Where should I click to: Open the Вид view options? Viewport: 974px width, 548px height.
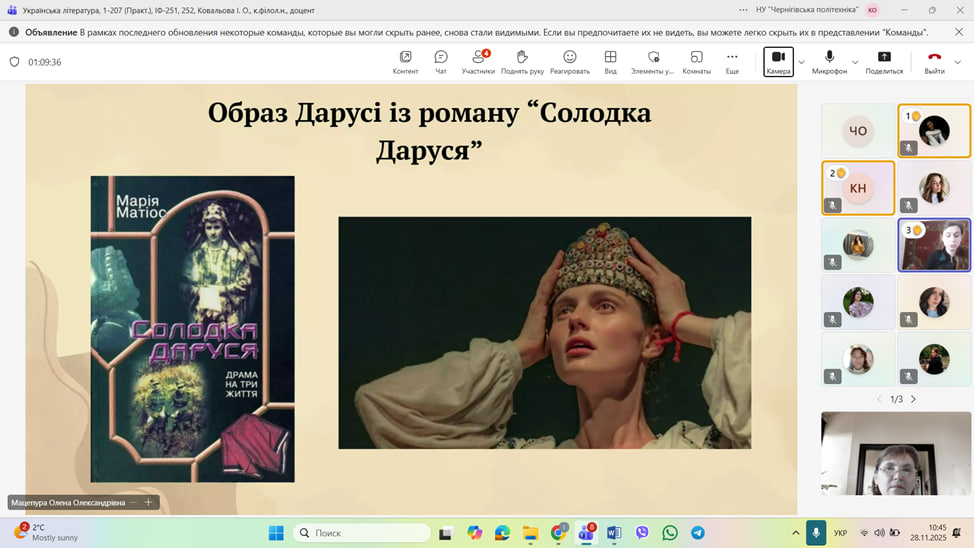tap(610, 61)
